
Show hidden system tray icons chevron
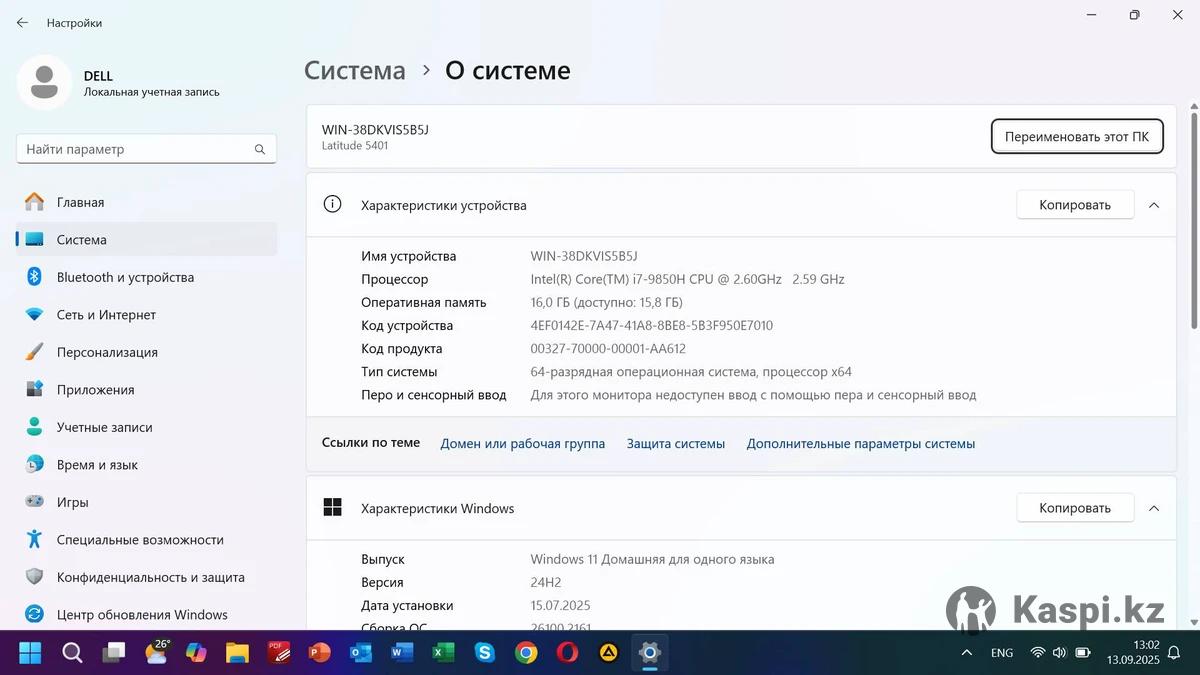click(966, 653)
